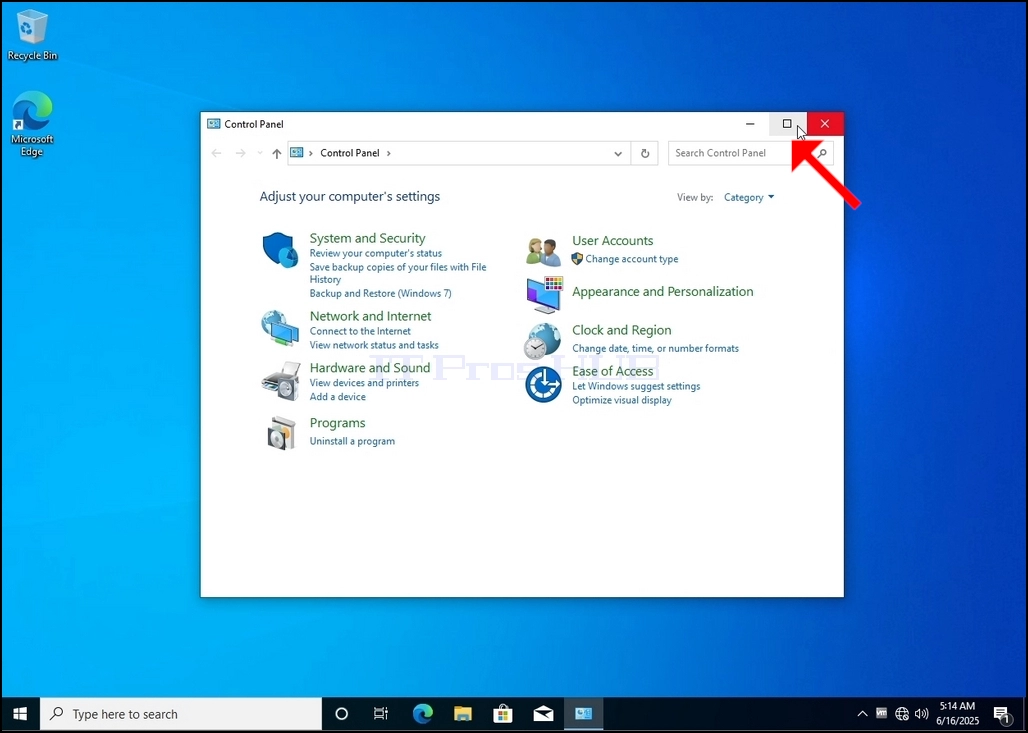Click Optimize visual display link
Image resolution: width=1028 pixels, height=733 pixels.
622,400
